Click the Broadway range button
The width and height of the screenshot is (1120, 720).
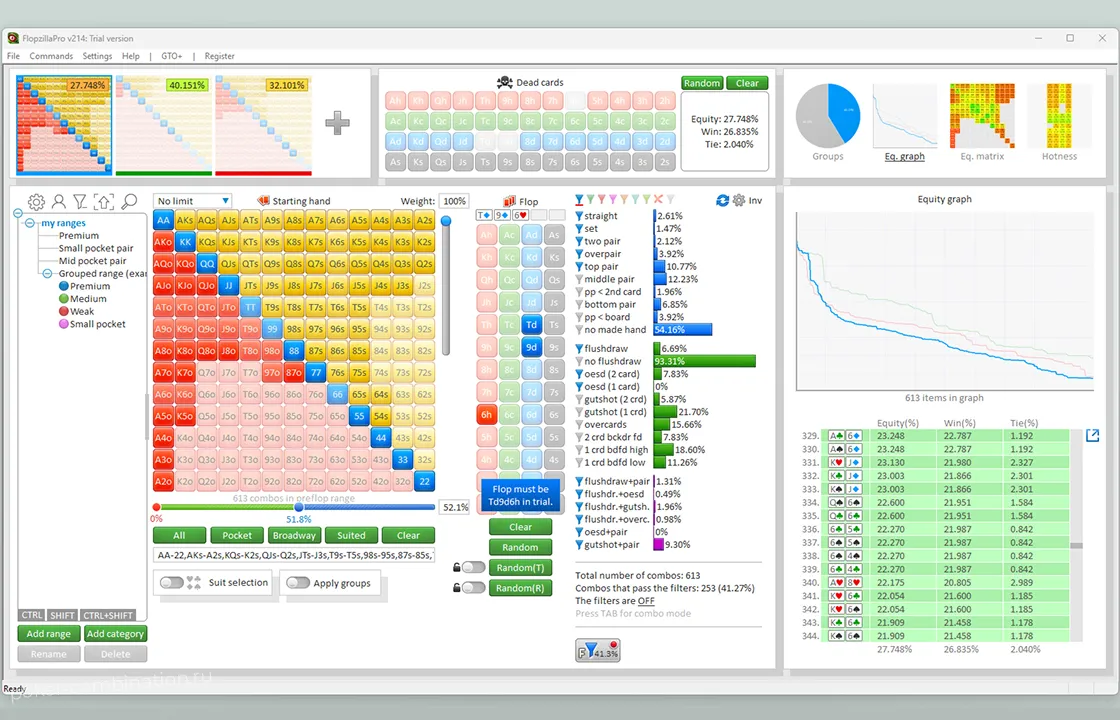(294, 535)
